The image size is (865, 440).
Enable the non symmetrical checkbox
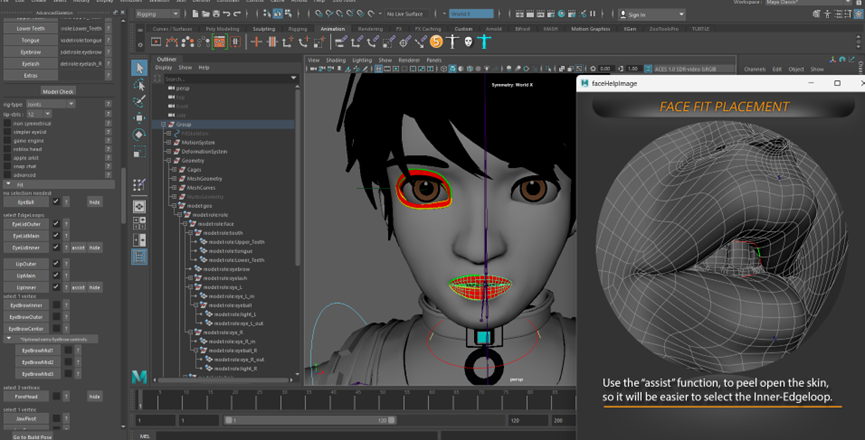7,124
